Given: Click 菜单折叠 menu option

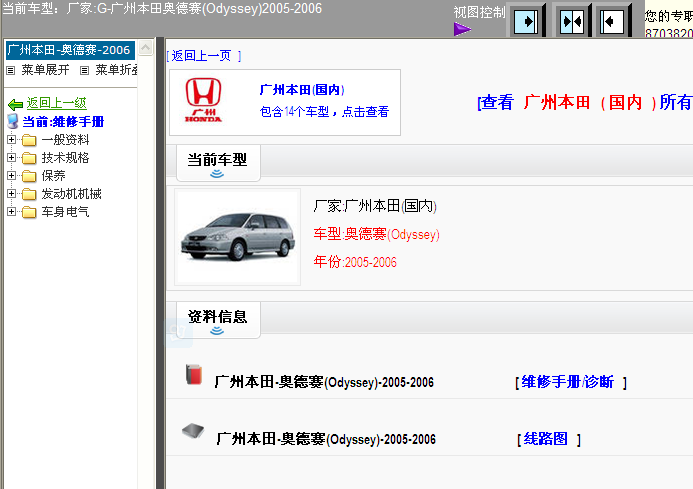Looking at the screenshot, I should pos(116,70).
